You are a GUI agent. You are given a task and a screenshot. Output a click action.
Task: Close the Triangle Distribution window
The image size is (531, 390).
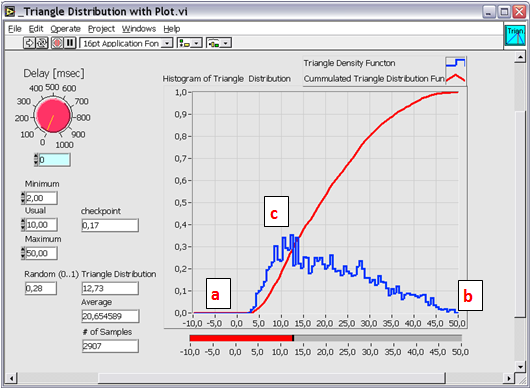tap(519, 13)
